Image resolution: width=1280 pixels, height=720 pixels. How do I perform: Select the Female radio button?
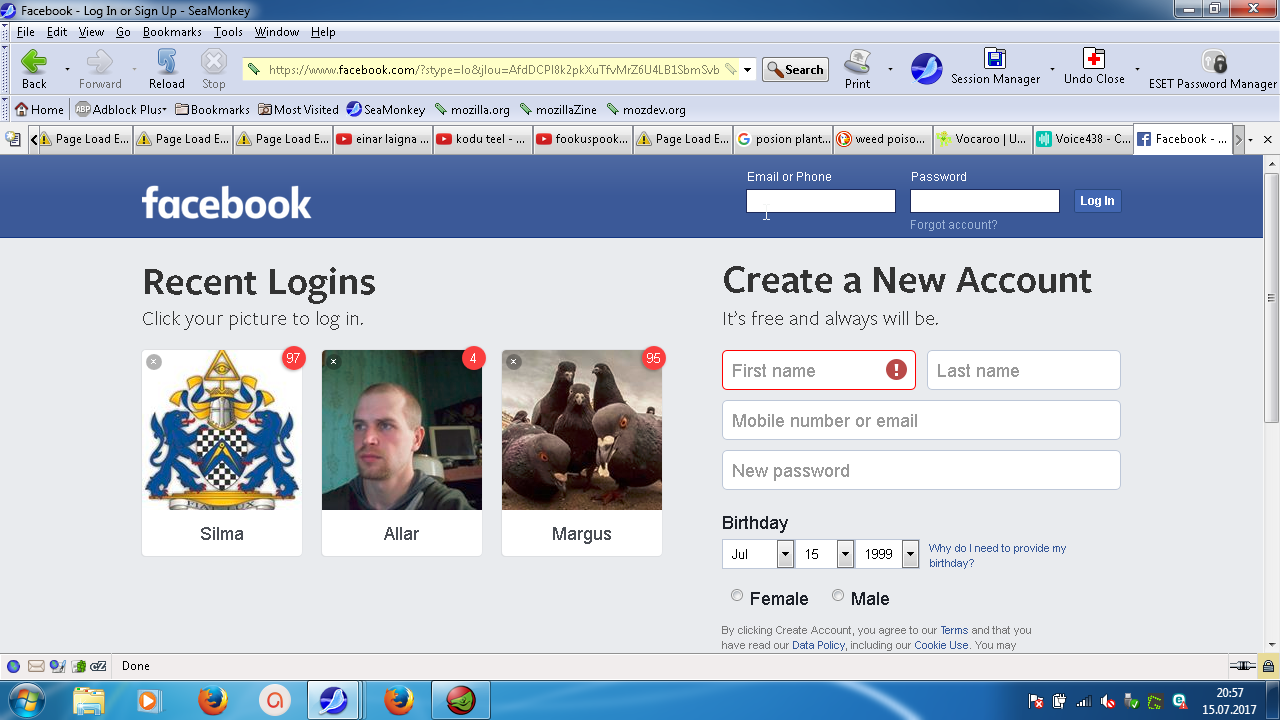pyautogui.click(x=737, y=596)
